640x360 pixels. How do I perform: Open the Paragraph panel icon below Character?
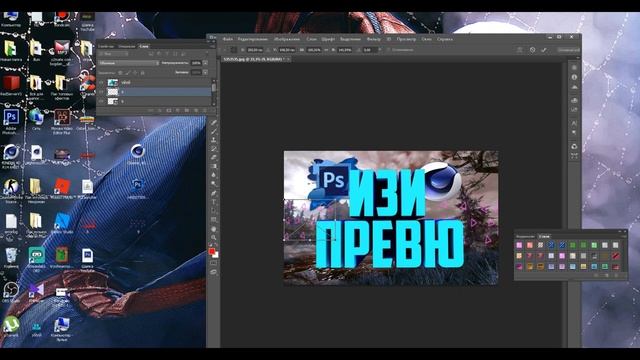[x=574, y=133]
